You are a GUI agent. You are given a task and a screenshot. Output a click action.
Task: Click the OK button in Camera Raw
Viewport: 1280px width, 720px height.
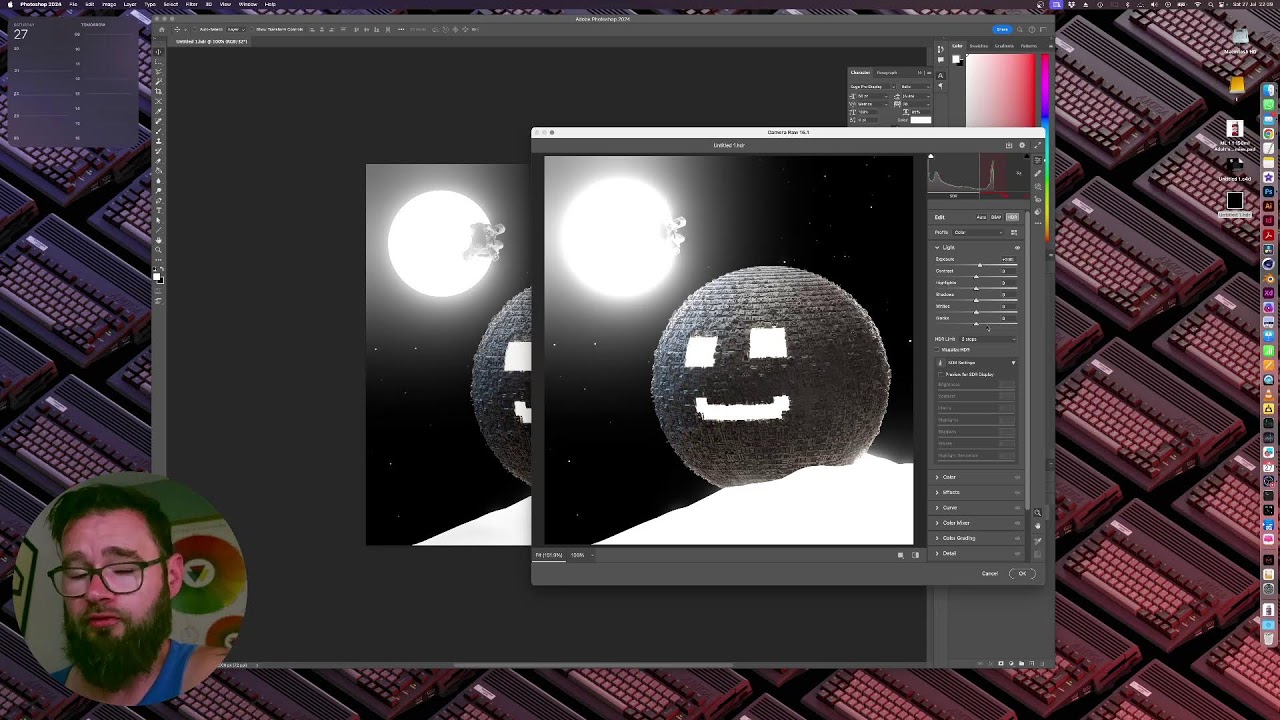pos(1022,573)
